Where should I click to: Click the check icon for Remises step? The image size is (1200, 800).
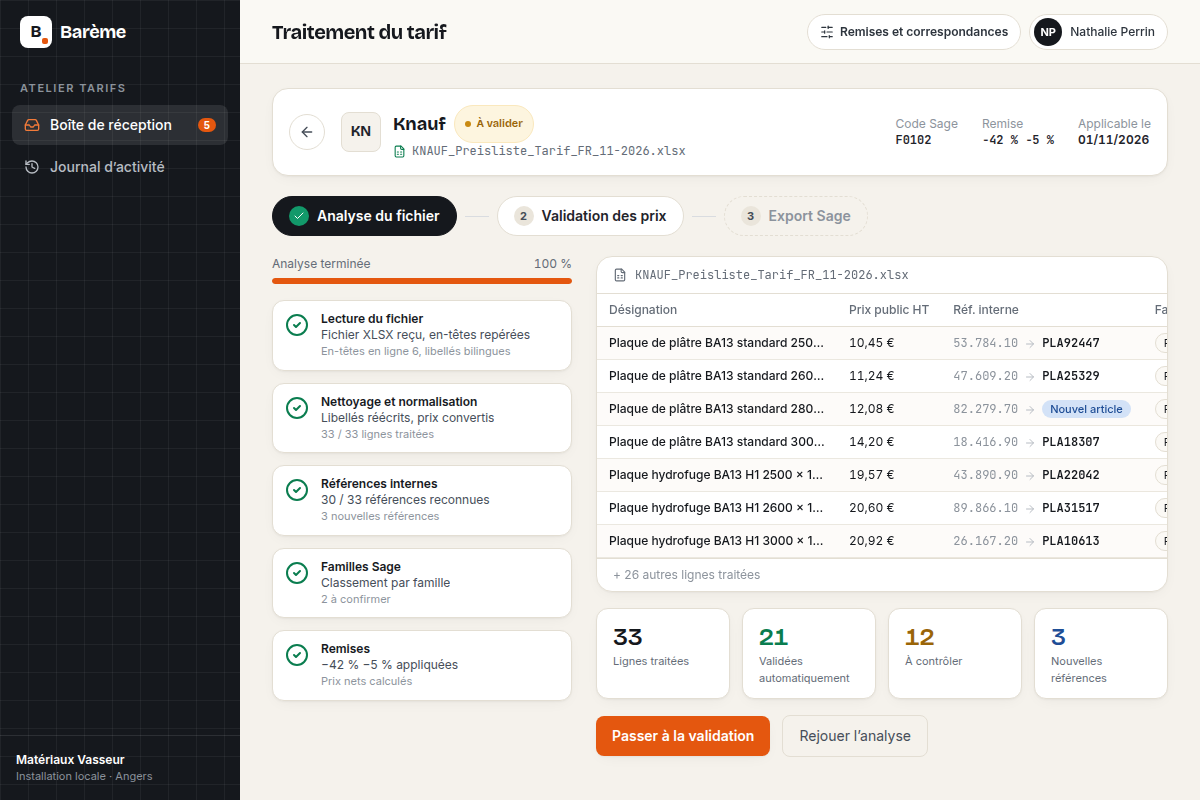[297, 655]
